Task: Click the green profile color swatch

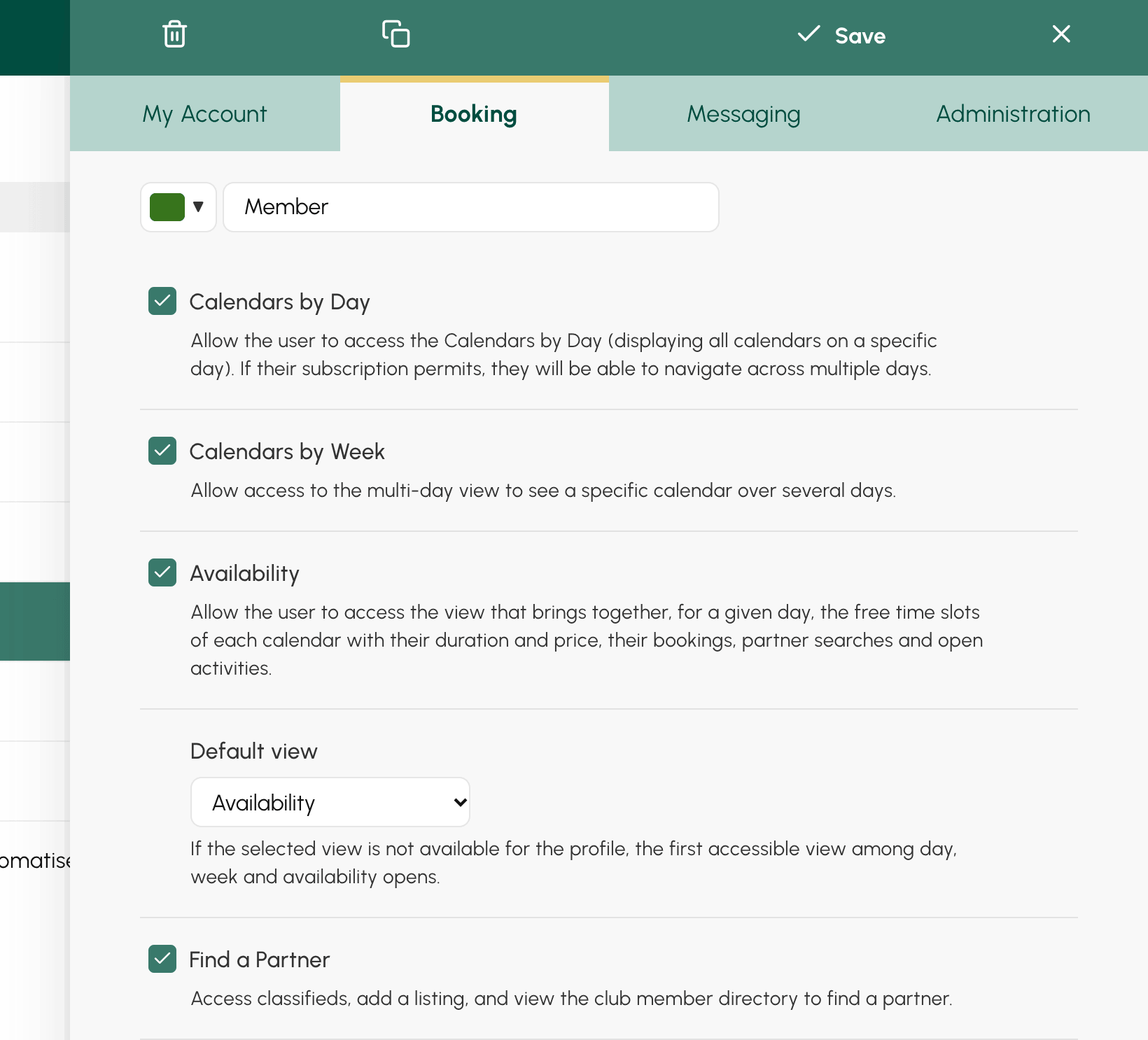Action: coord(167,207)
